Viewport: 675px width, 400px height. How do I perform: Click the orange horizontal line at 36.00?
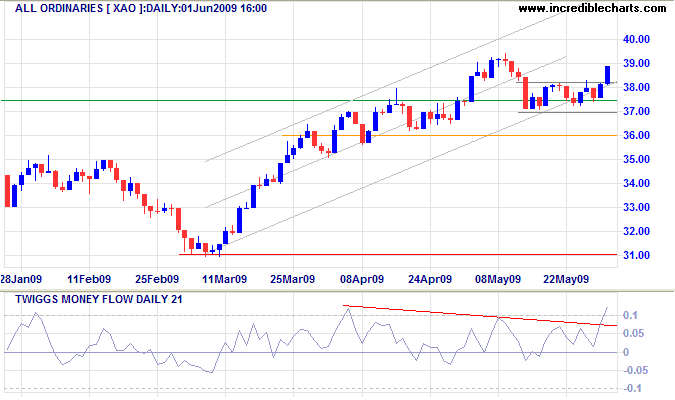[x=449, y=136]
